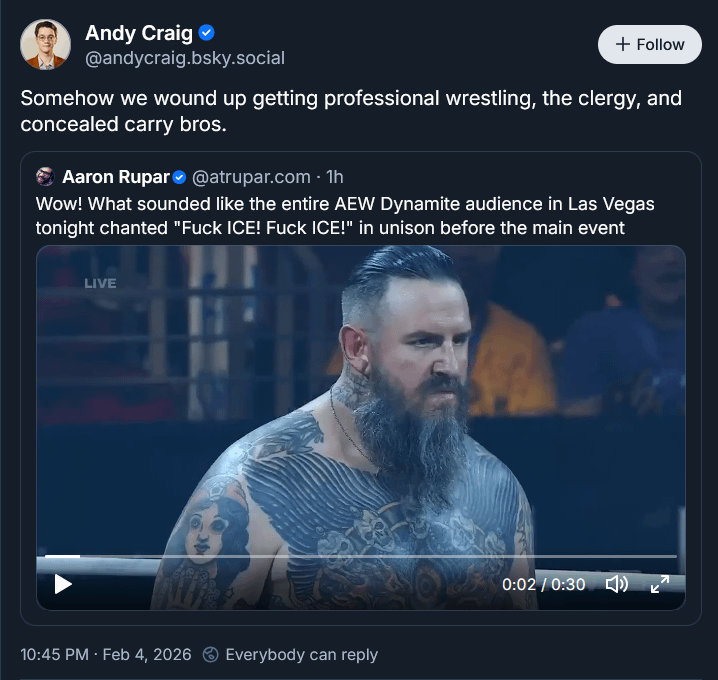Follow Andy Craig
This screenshot has width=718, height=680.
point(649,44)
